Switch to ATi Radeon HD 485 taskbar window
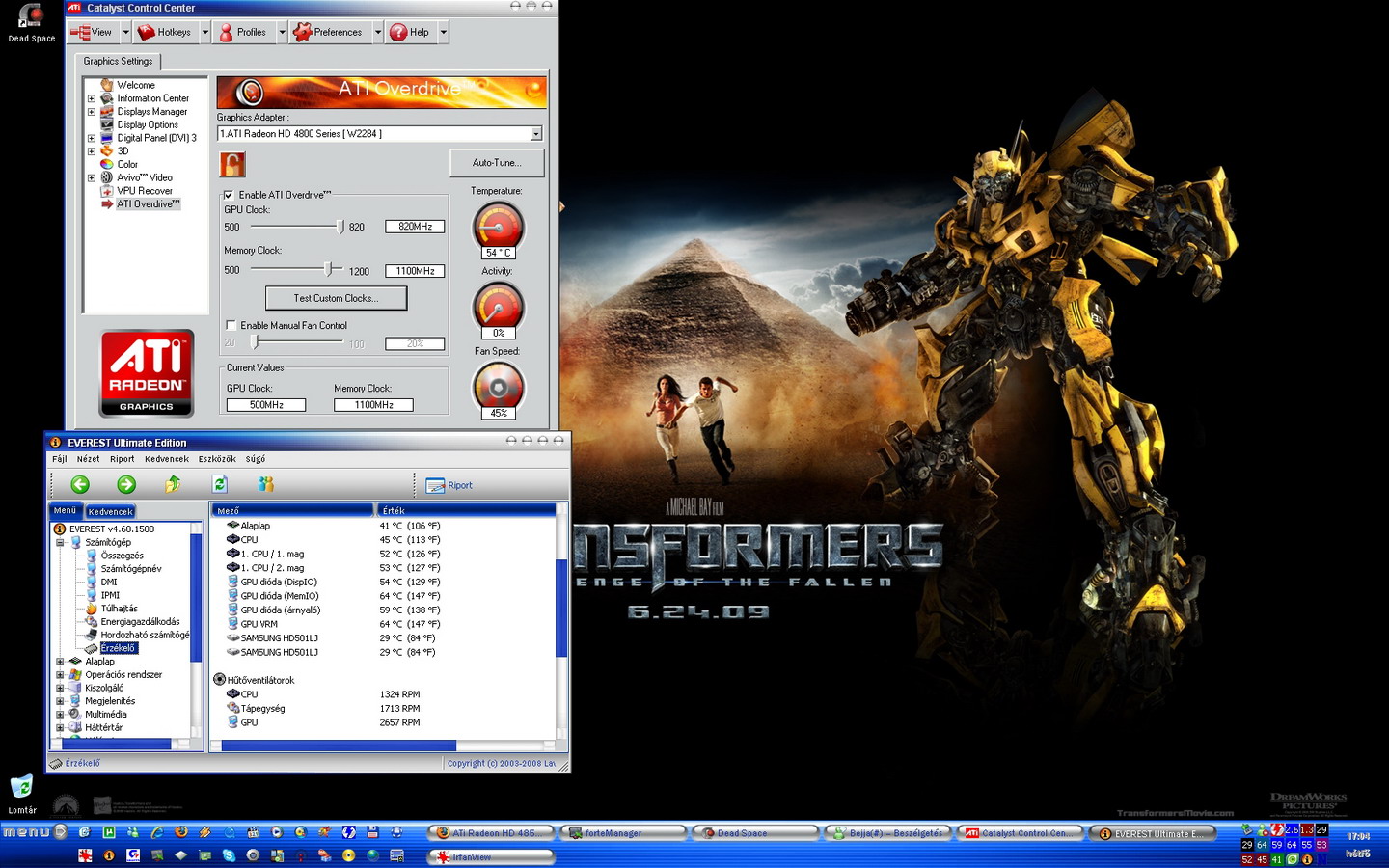Viewport: 1389px width, 868px height. coord(491,832)
